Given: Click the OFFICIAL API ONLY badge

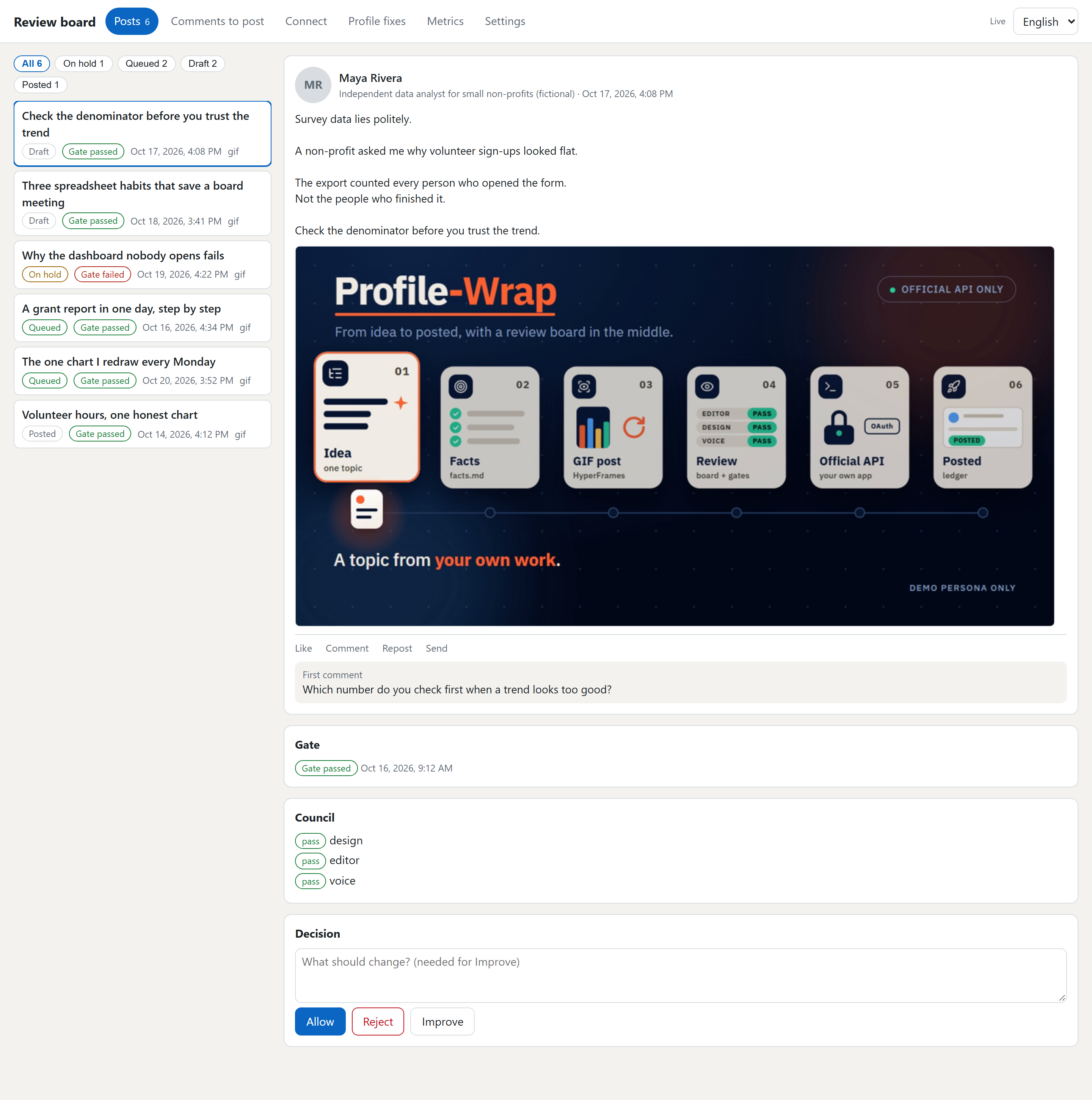Looking at the screenshot, I should pyautogui.click(x=946, y=289).
